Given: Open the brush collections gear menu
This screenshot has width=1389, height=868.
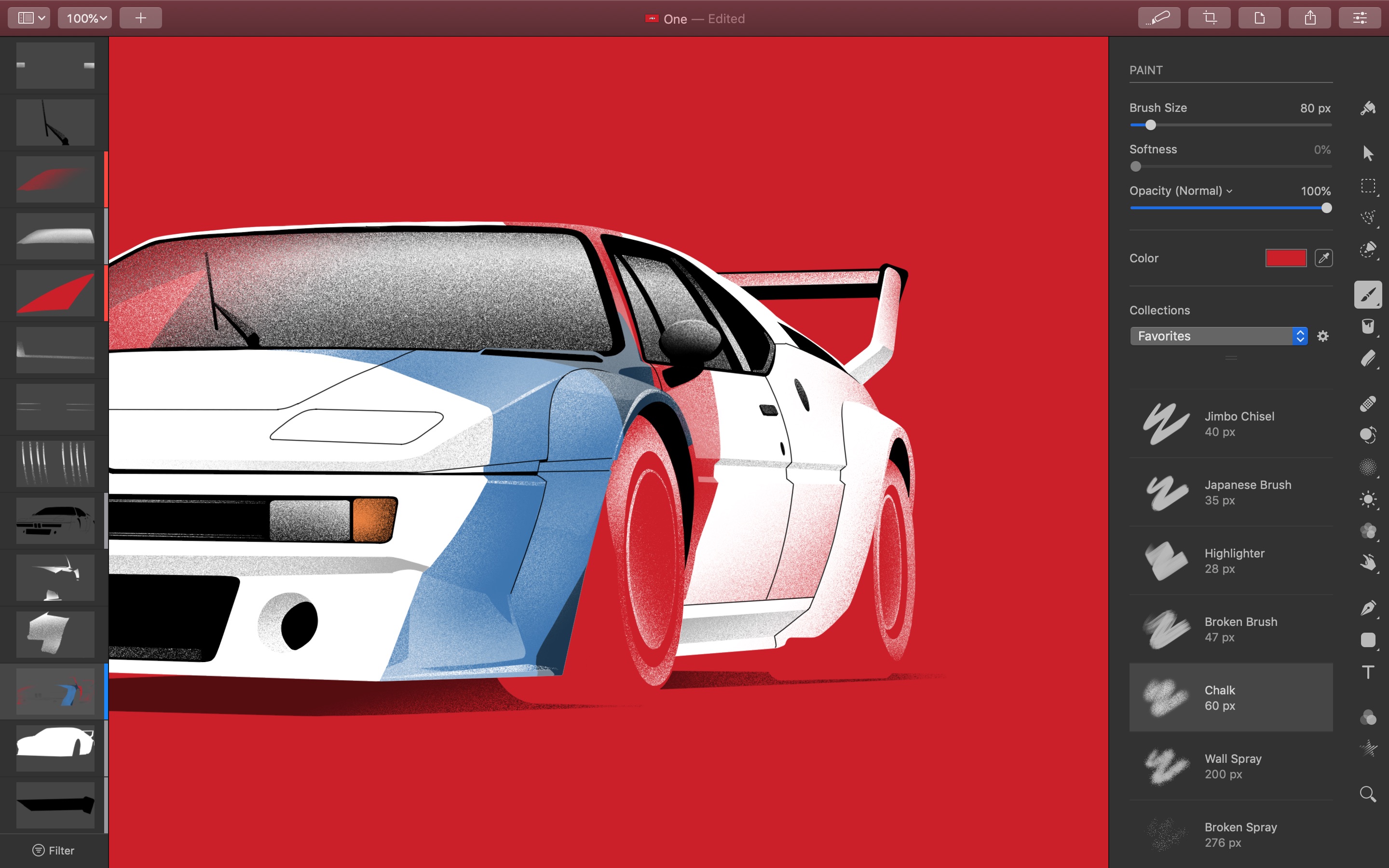Looking at the screenshot, I should [1323, 336].
